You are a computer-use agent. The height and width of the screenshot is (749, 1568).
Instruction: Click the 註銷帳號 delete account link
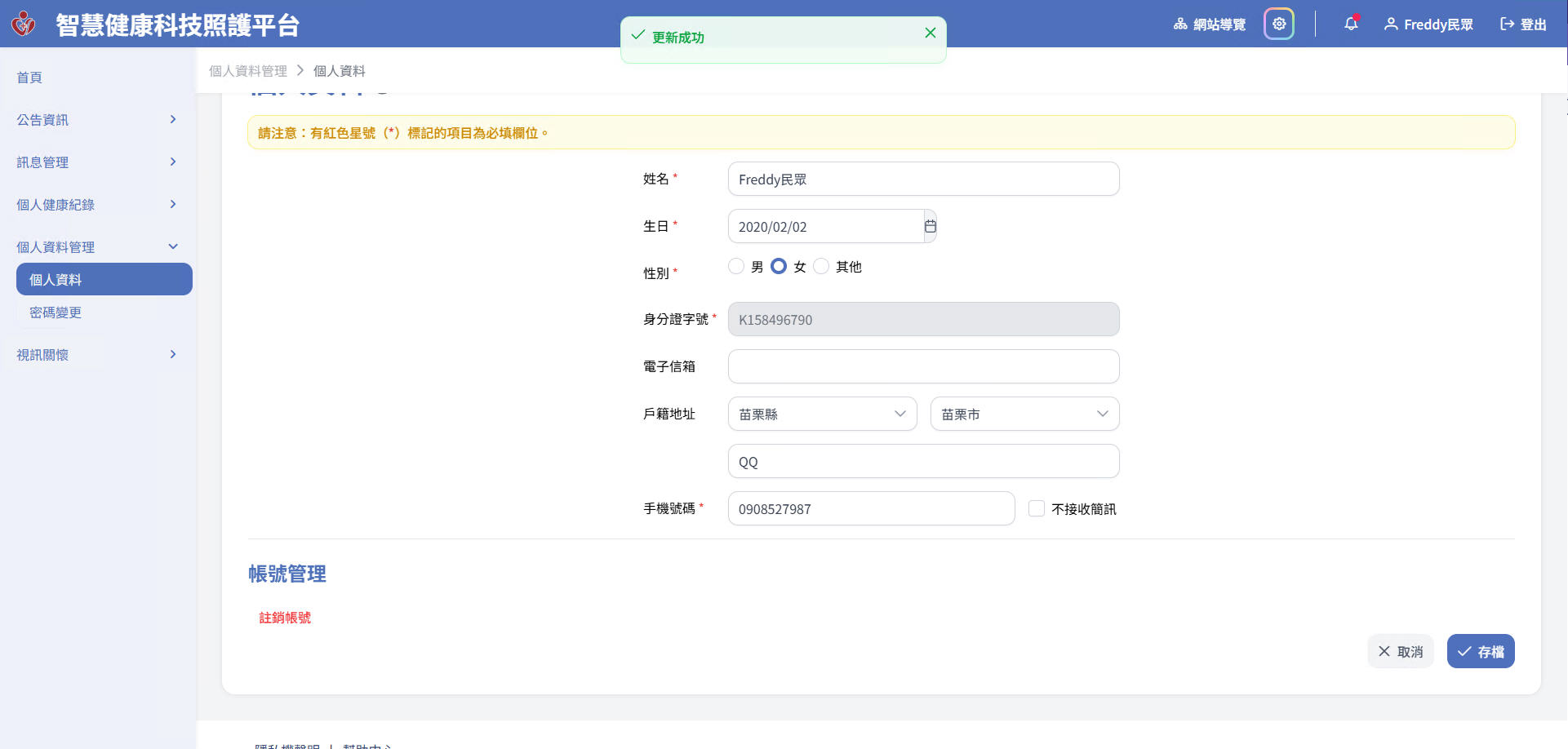(x=285, y=618)
